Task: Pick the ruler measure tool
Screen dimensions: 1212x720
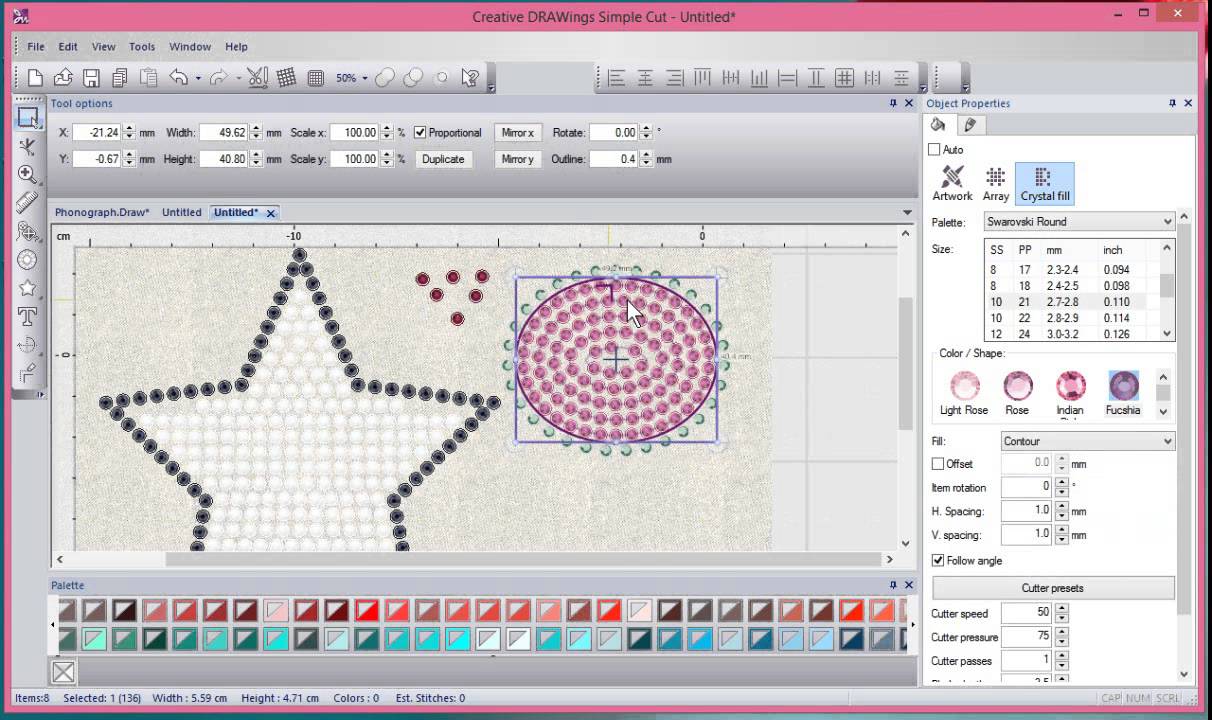Action: 27,203
